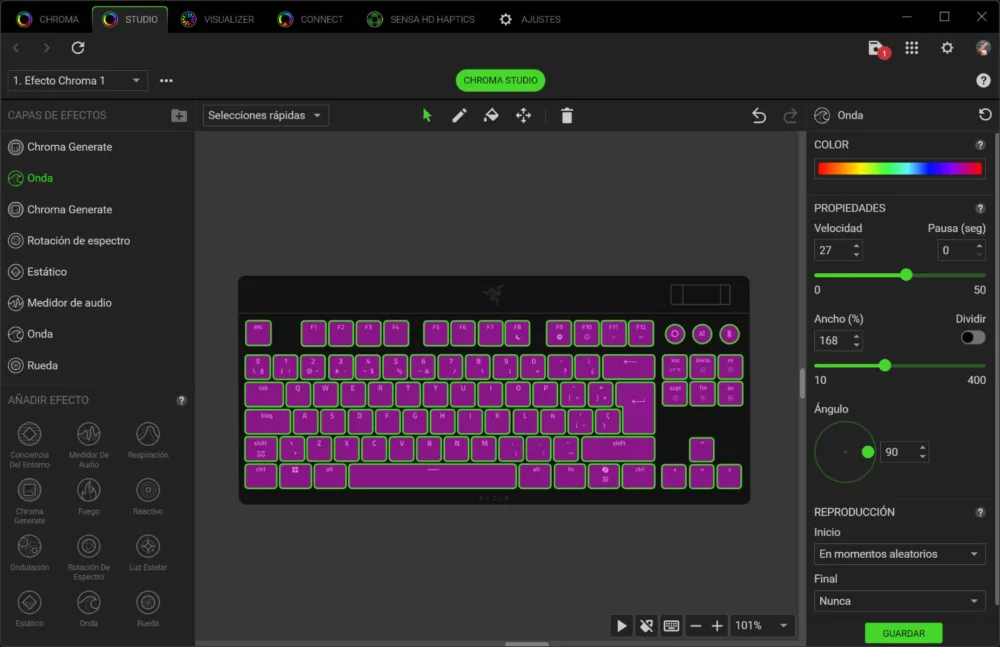Screen dimensions: 1000x647
Task: Zoom in with the plus button
Action: coord(717,626)
